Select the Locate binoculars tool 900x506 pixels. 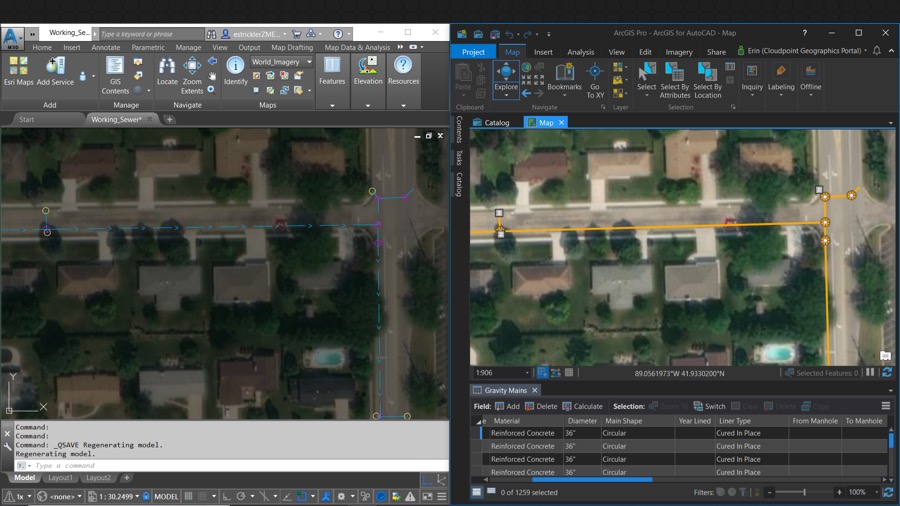[167, 71]
